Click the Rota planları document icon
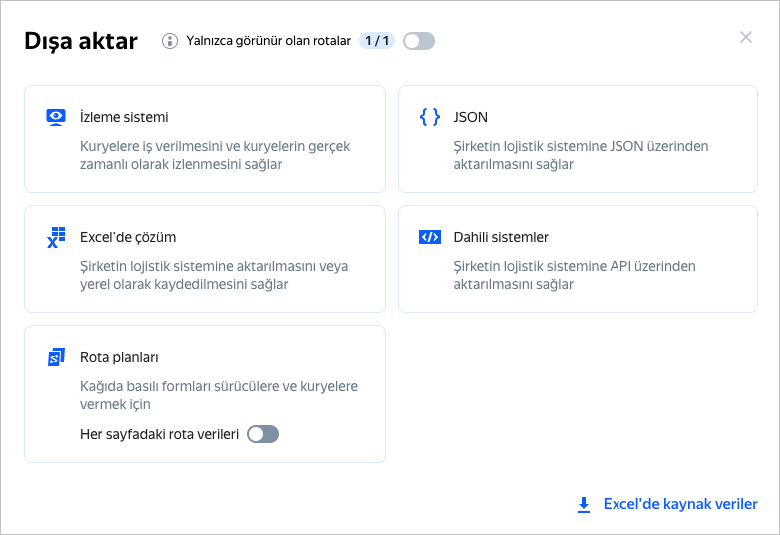Screen dimensions: 780x535 [x=56, y=357]
